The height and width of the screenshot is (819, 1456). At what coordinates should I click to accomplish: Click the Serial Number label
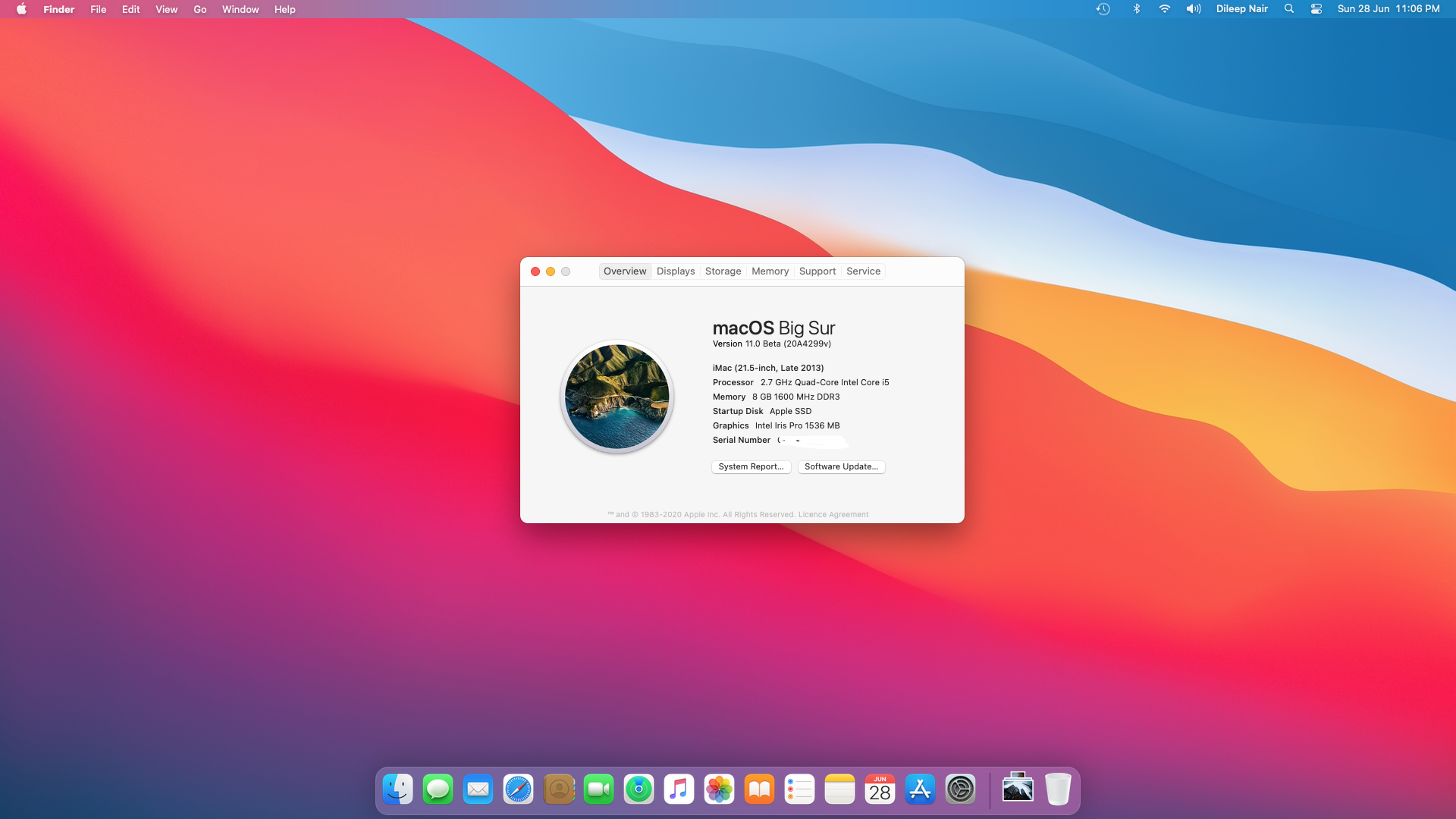tap(741, 441)
